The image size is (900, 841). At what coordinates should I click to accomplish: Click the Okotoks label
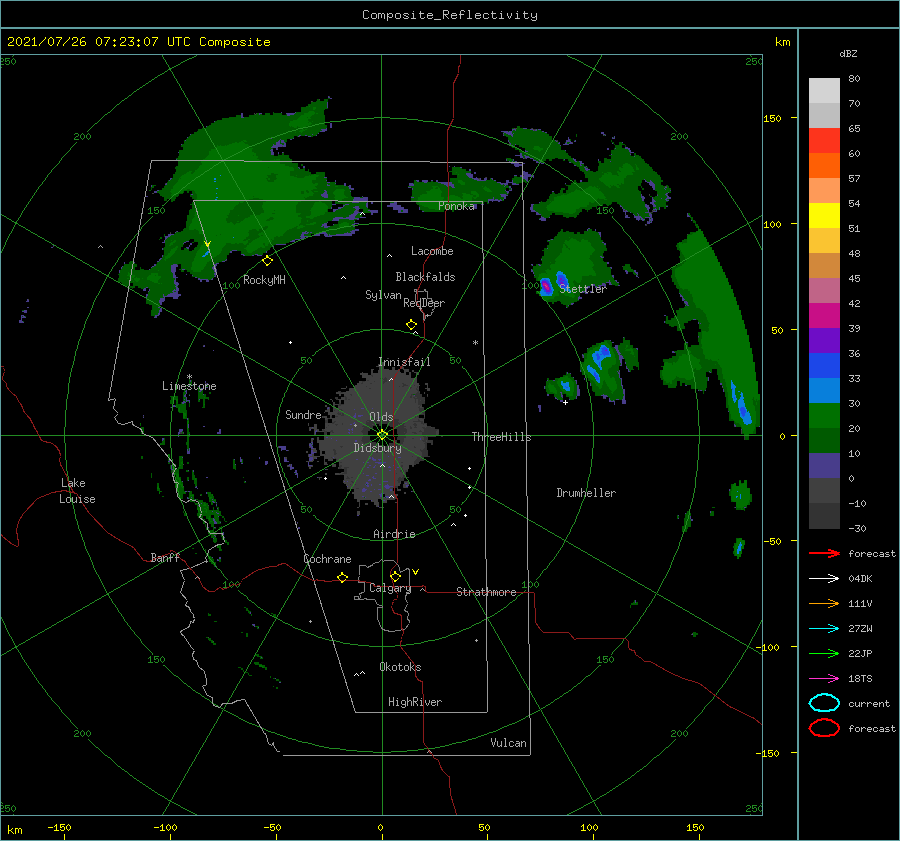(x=400, y=667)
